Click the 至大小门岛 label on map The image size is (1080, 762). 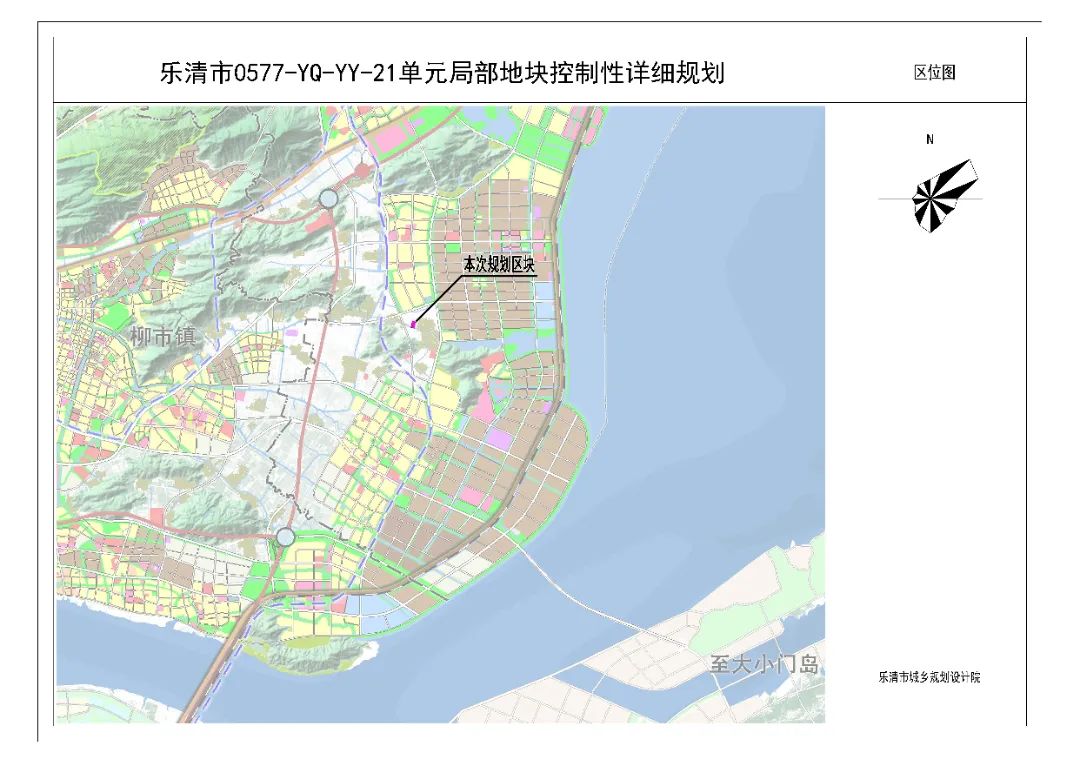coord(764,664)
